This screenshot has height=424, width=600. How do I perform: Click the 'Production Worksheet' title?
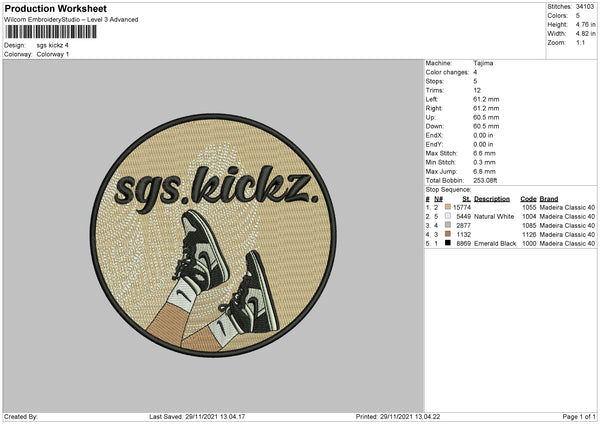(x=55, y=8)
